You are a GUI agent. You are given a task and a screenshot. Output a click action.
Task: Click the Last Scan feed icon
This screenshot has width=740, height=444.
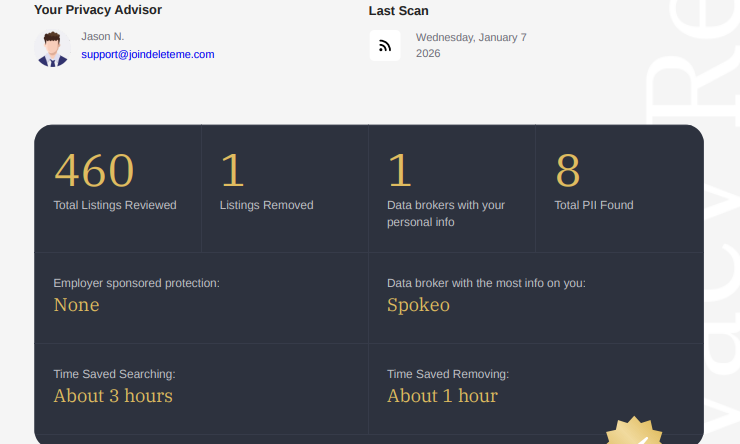385,46
